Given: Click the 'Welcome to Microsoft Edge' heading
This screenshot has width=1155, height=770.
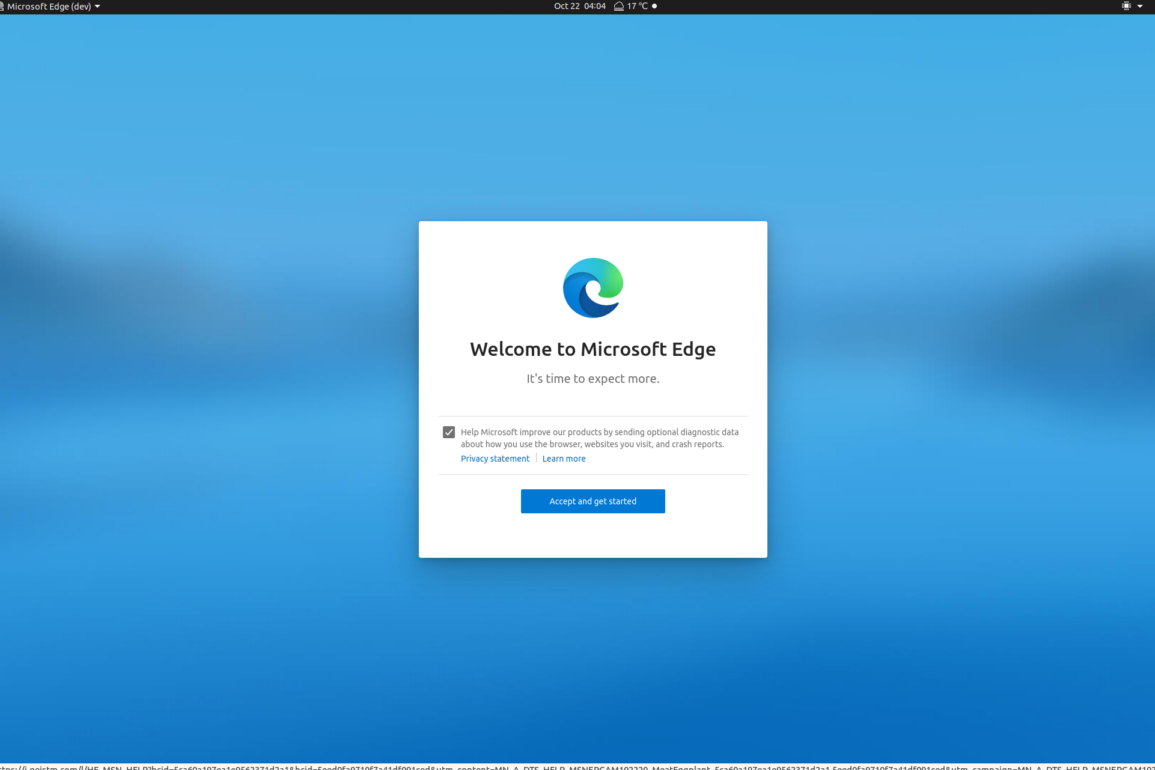Looking at the screenshot, I should pyautogui.click(x=593, y=349).
